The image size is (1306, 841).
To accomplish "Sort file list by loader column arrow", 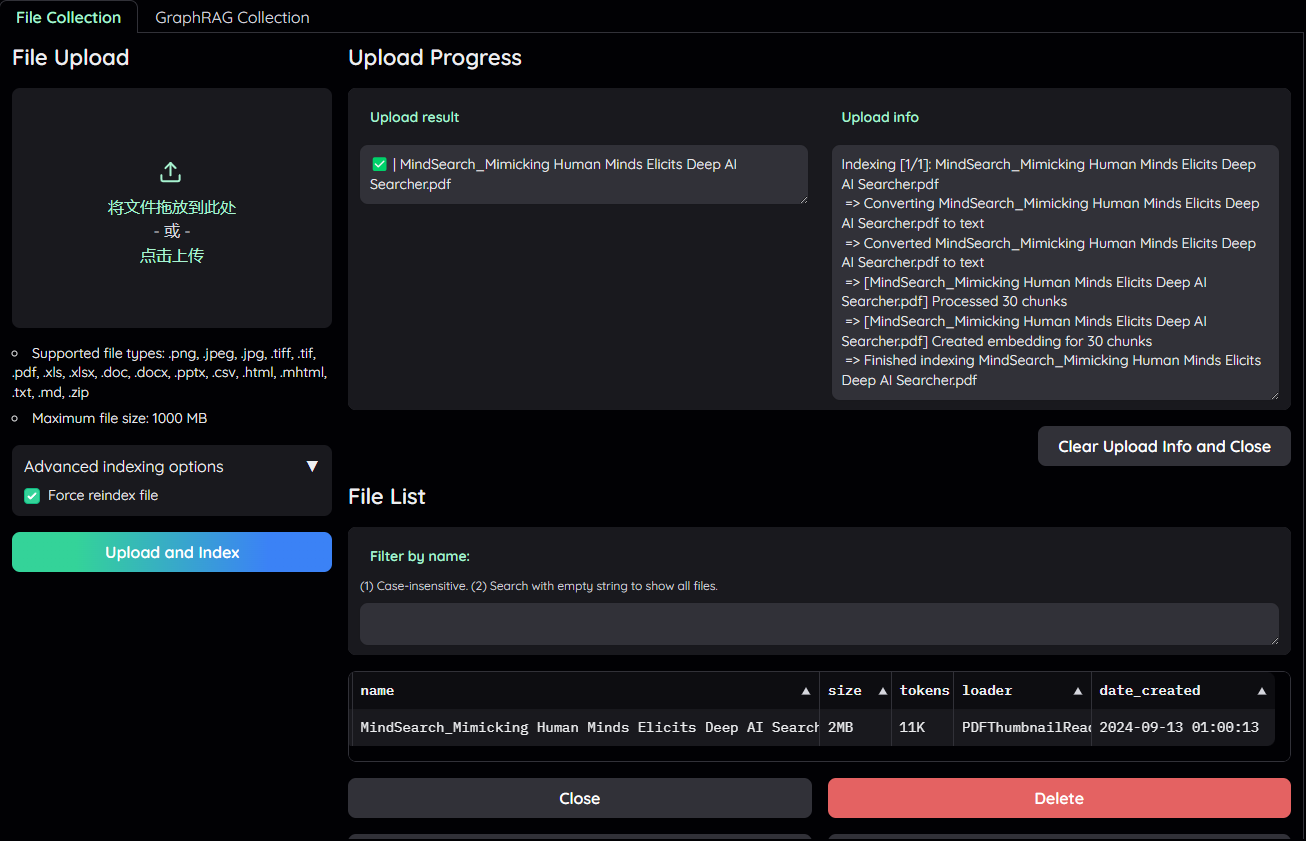I will point(1078,691).
